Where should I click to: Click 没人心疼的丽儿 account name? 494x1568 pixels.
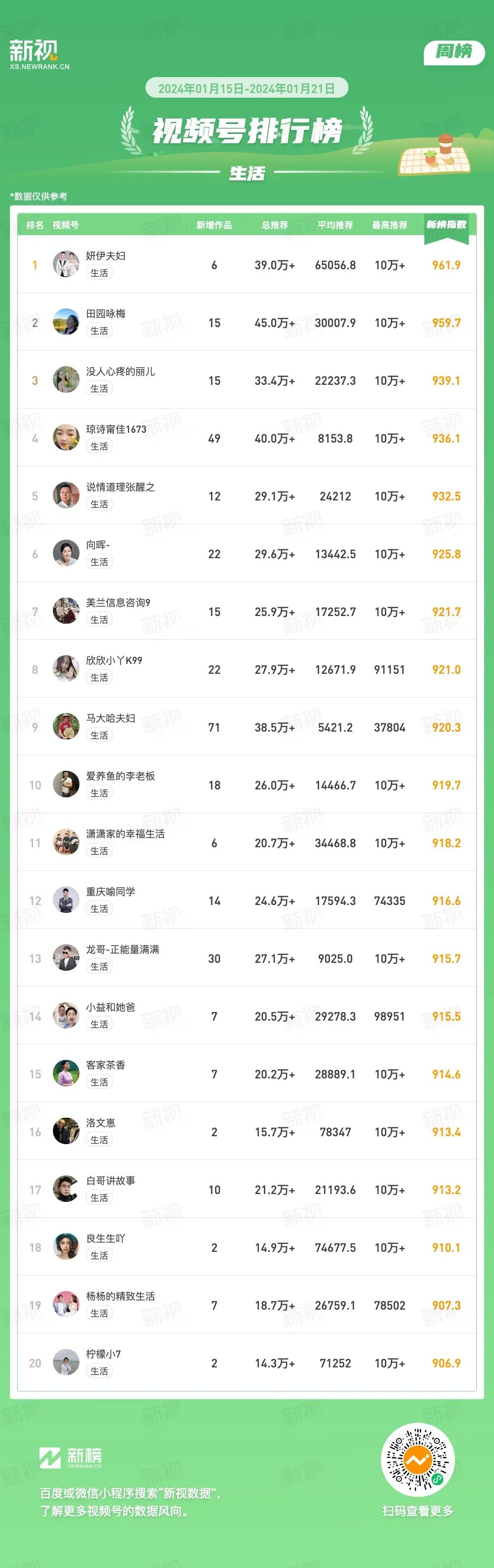tap(121, 371)
